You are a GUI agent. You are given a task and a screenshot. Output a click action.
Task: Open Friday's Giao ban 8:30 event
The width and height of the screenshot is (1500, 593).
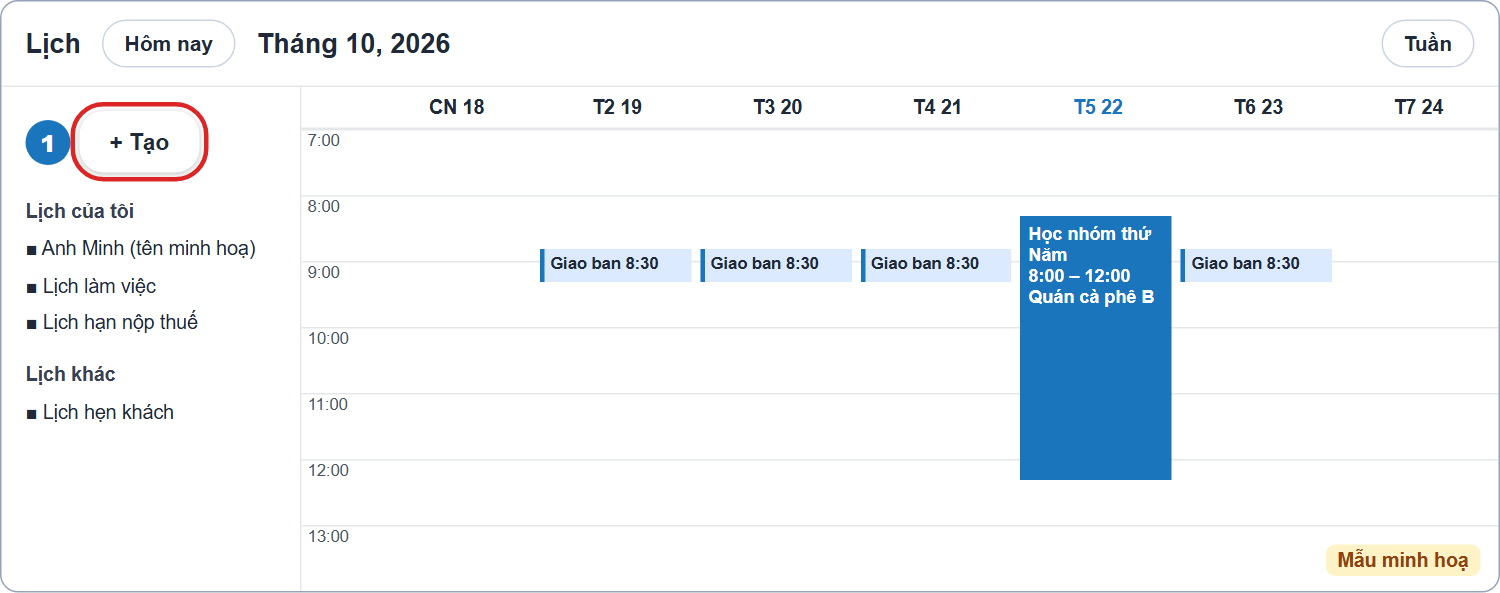tap(1256, 265)
